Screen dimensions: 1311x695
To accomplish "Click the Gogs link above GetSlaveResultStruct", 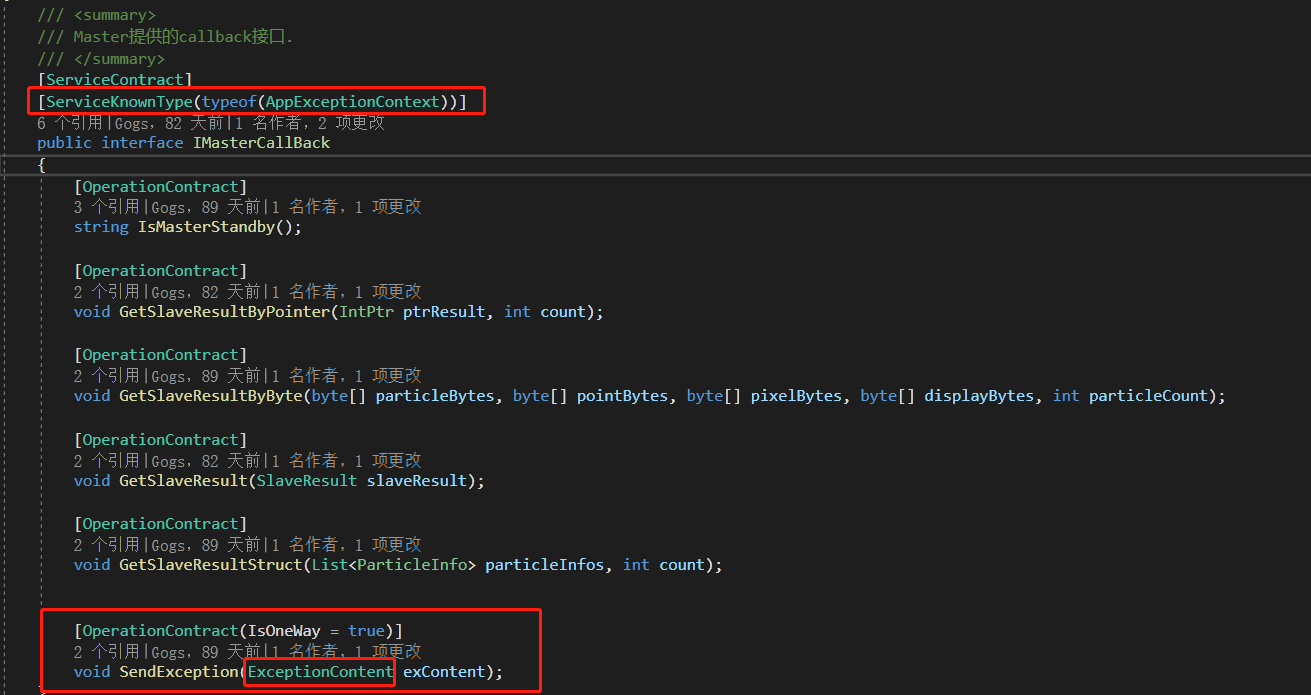I will (167, 544).
